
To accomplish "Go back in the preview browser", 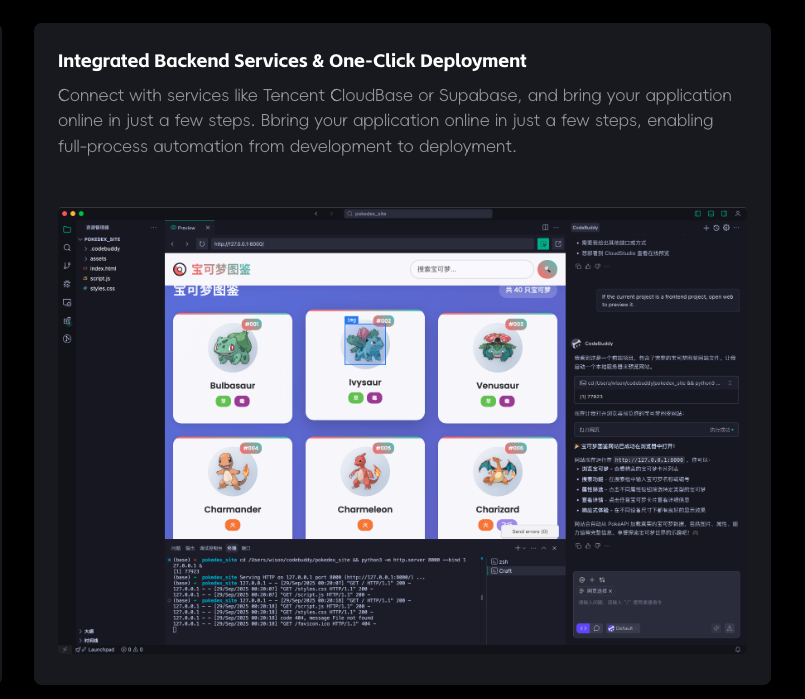I will tap(172, 244).
